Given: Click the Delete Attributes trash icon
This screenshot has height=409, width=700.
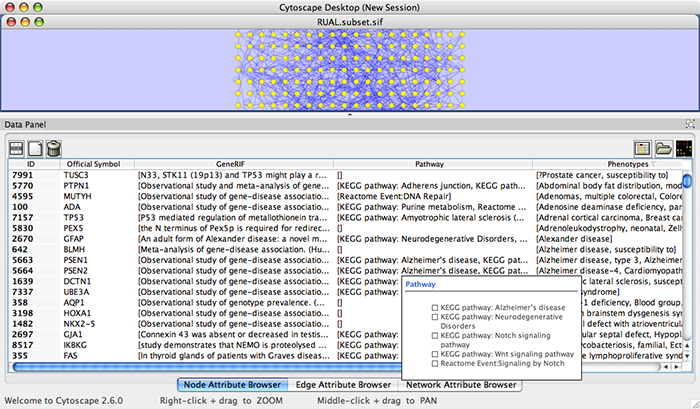Looking at the screenshot, I should point(54,148).
